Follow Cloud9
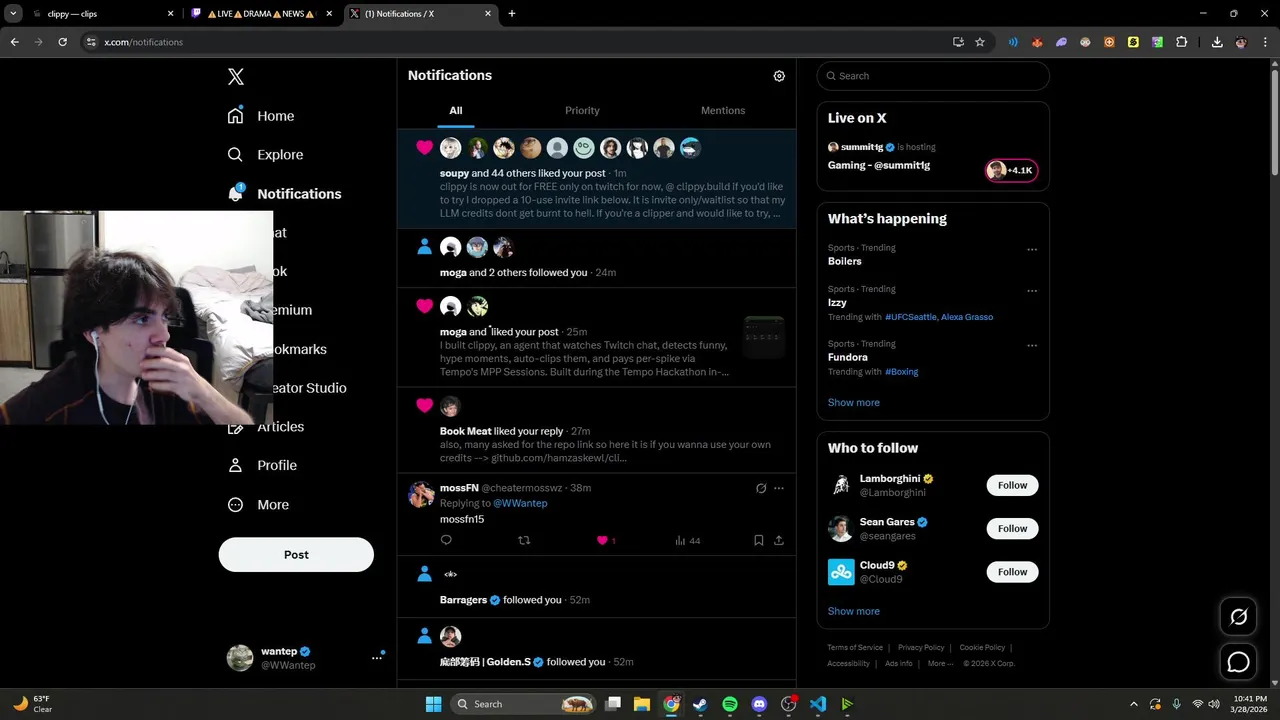1280x720 pixels. [1012, 572]
